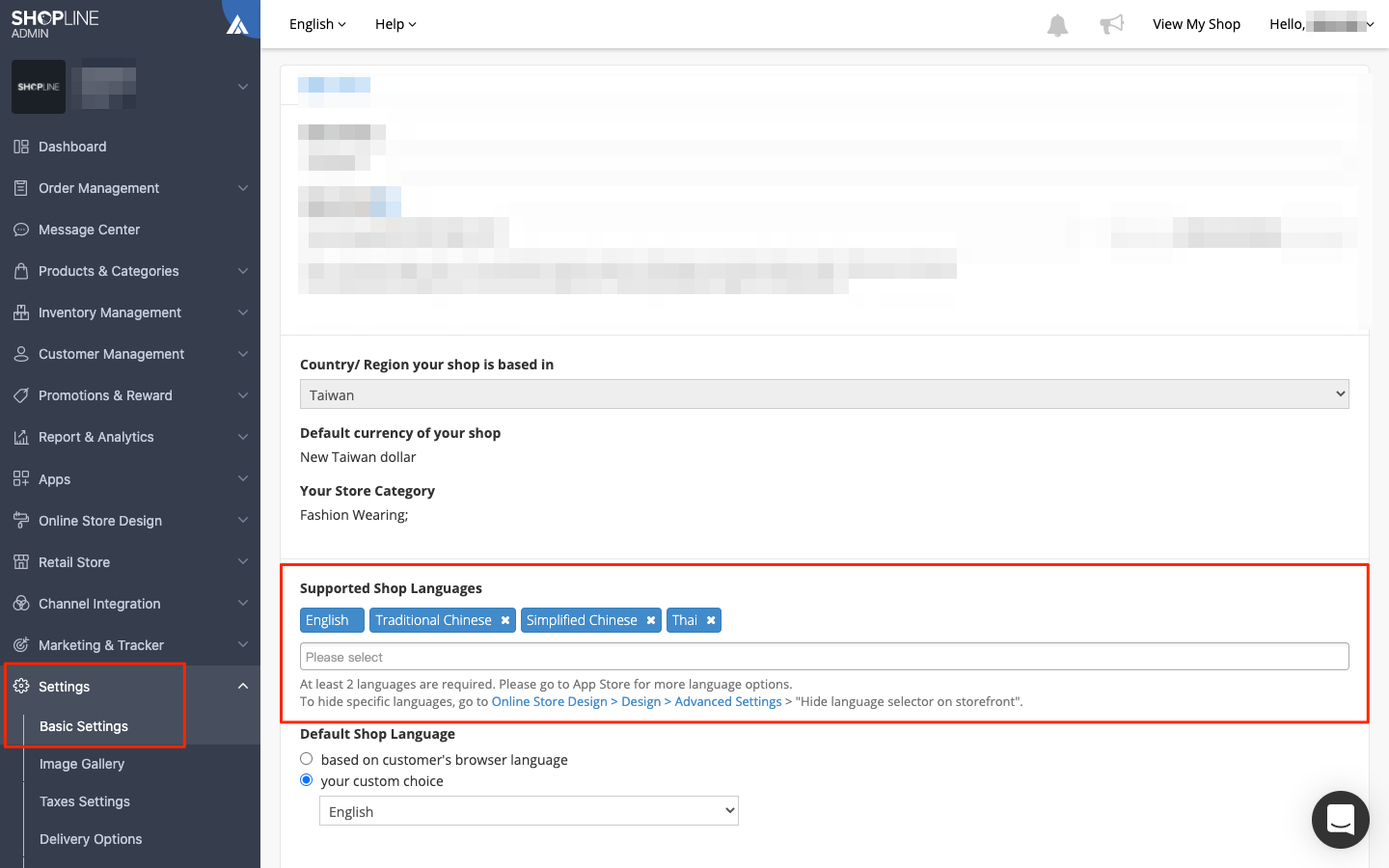The height and width of the screenshot is (868, 1389).
Task: Follow the Design > link
Action: tap(646, 701)
